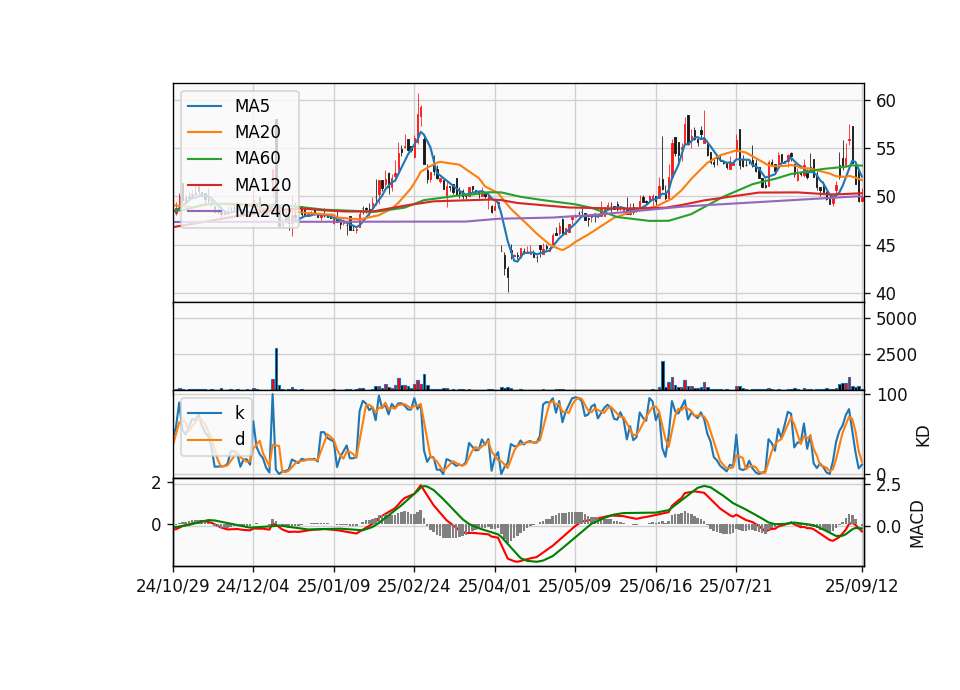Click the 25/06/16 date axis label
This screenshot has height=690, width=960.
pyautogui.click(x=656, y=587)
